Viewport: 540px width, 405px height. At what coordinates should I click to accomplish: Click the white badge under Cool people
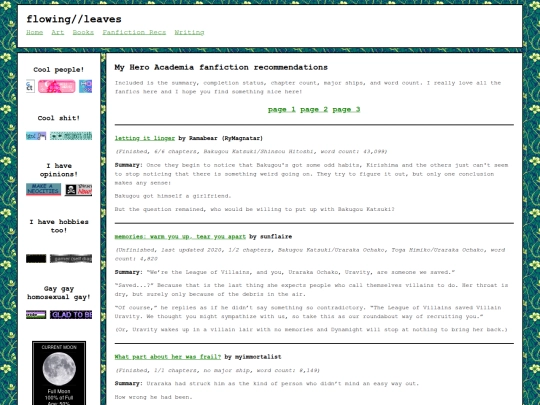coord(30,86)
